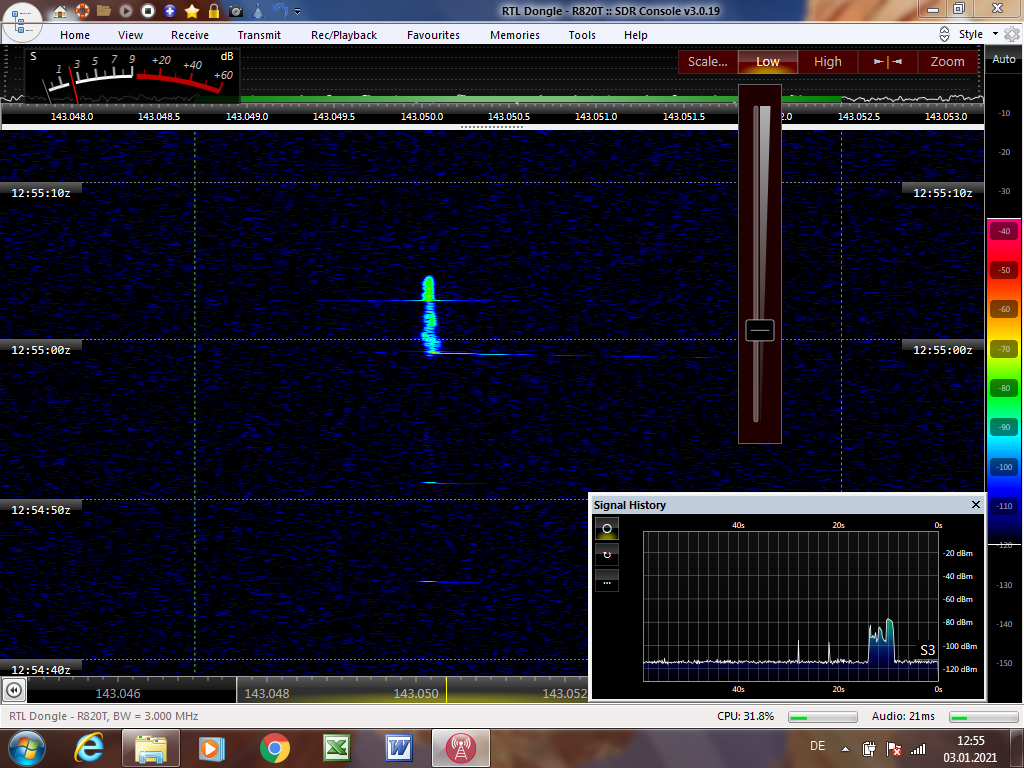Open the Favourites ribbon tab
Screen dimensions: 1024x768
click(433, 35)
